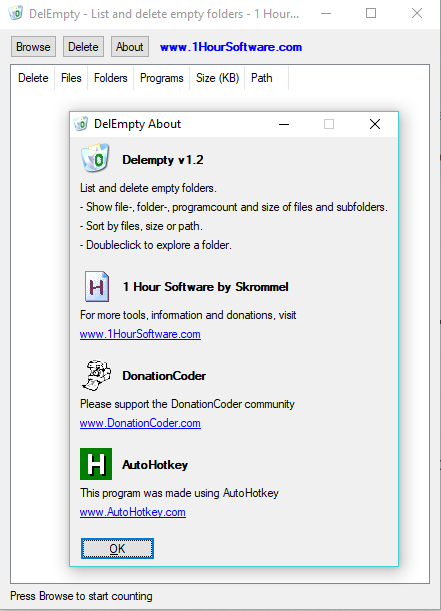441x611 pixels.
Task: Sort by the Programs column header
Action: [x=162, y=78]
